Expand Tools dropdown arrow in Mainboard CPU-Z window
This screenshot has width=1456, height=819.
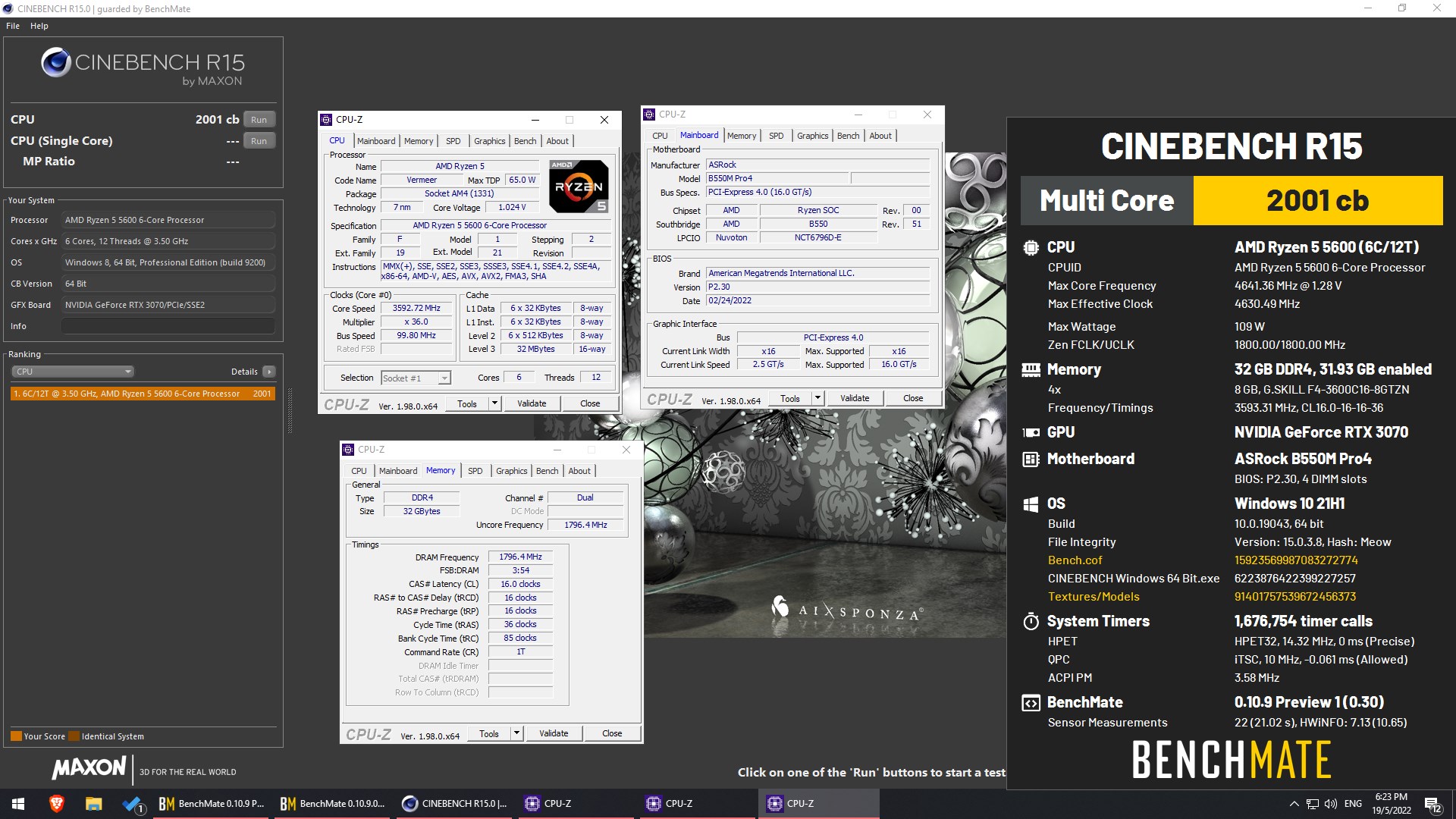(x=818, y=398)
